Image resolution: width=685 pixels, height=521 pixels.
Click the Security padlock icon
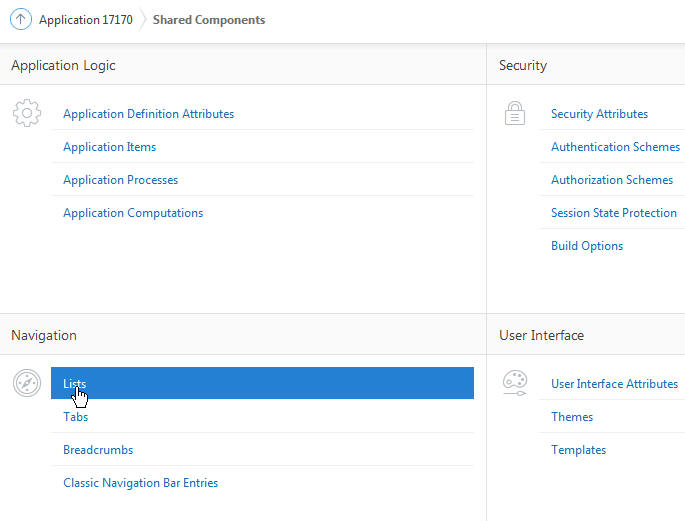click(x=515, y=113)
